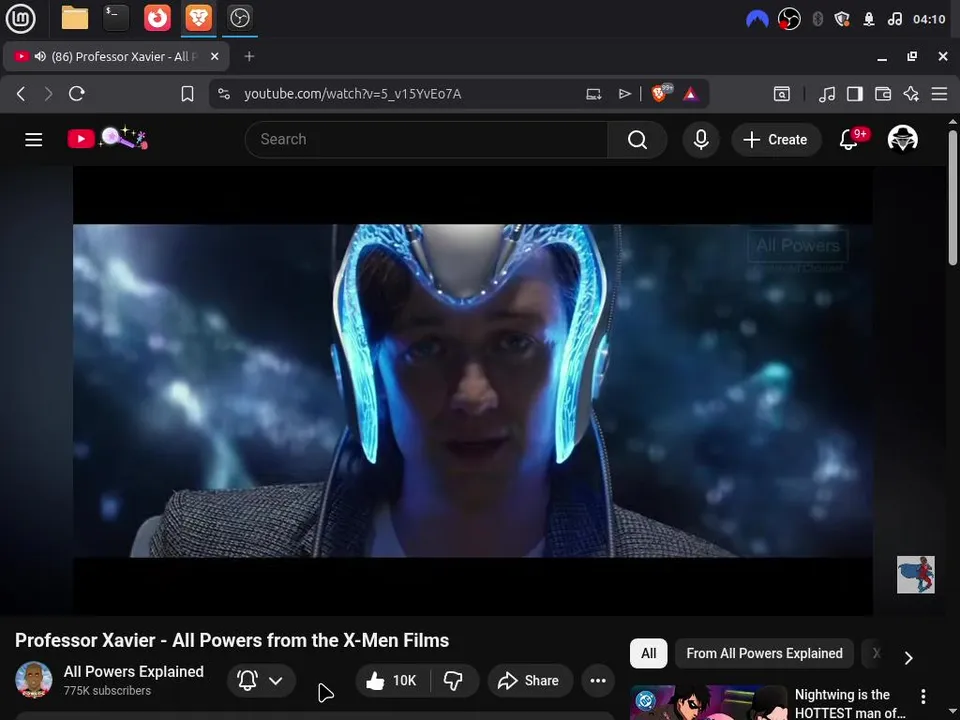960x720 pixels.
Task: Click the 775K subscribers text
Action: point(107,691)
